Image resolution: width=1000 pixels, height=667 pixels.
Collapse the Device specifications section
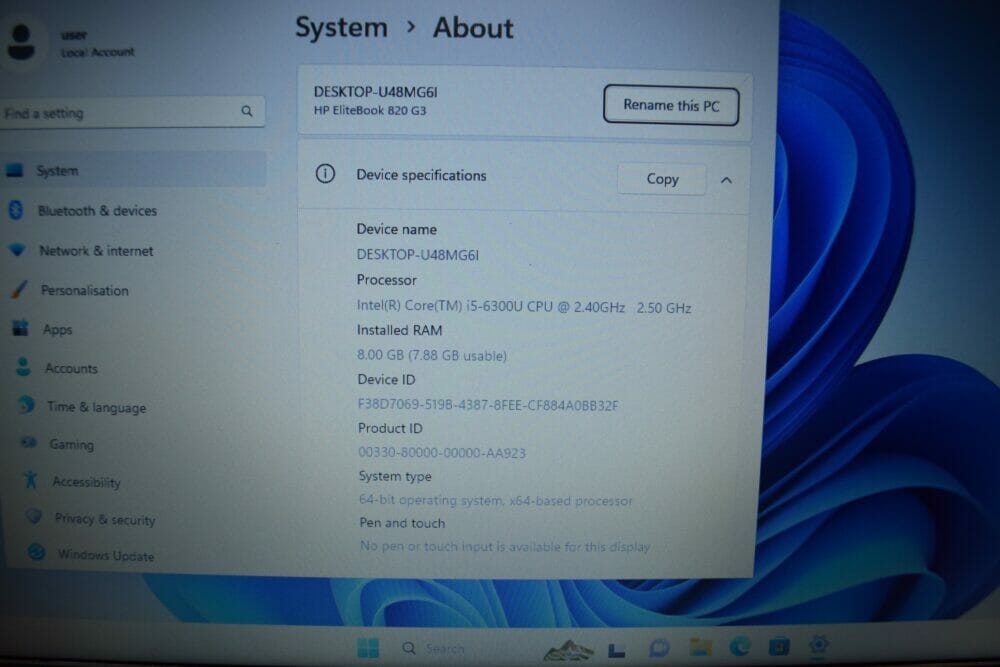pos(726,180)
